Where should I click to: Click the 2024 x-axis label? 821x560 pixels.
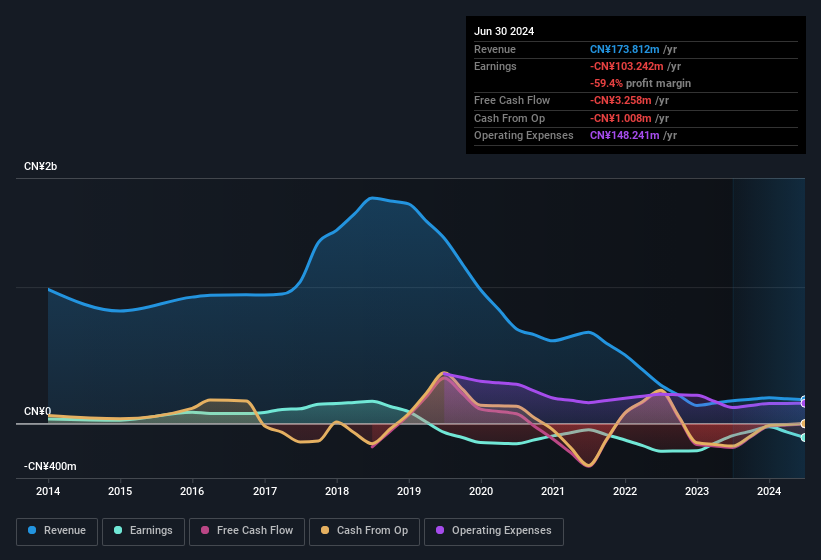(769, 491)
